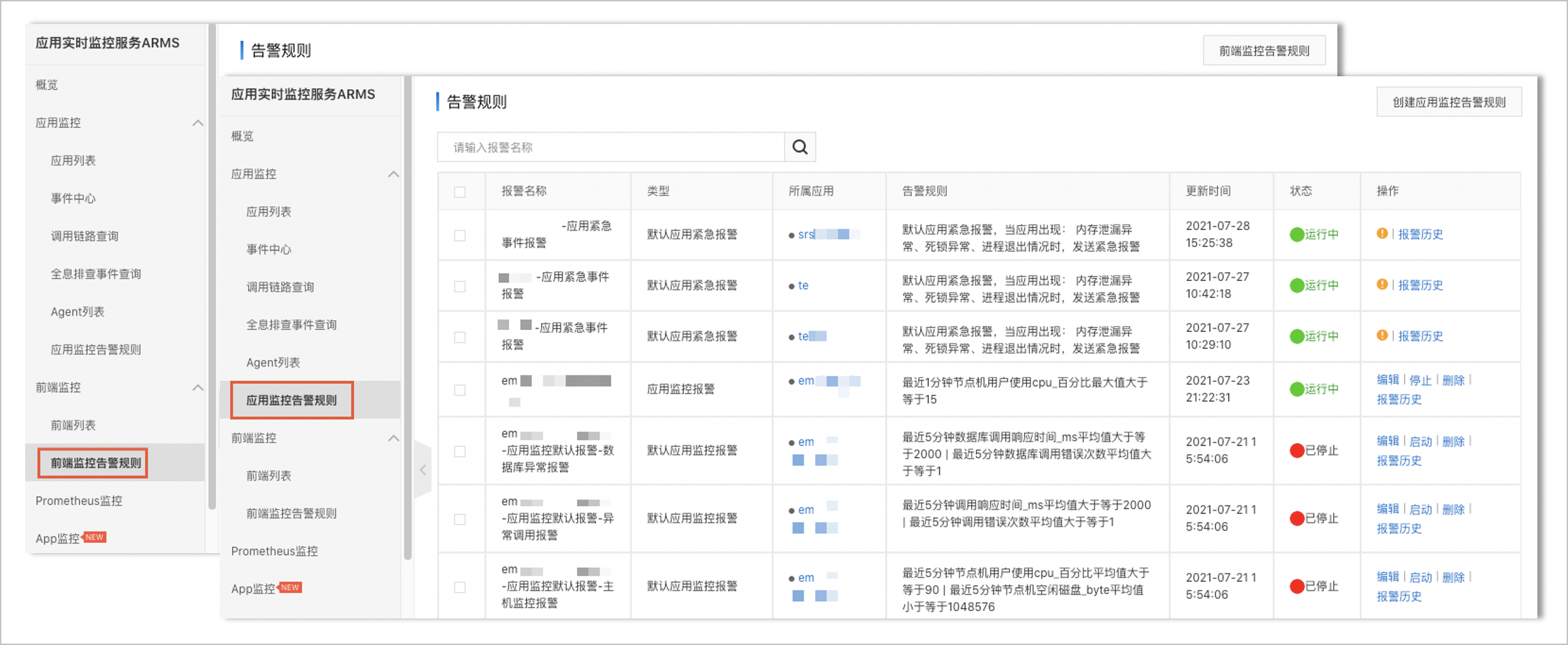The height and width of the screenshot is (645, 1568).
Task: Tick the checkbox for the 21:22:31 row
Action: click(460, 390)
